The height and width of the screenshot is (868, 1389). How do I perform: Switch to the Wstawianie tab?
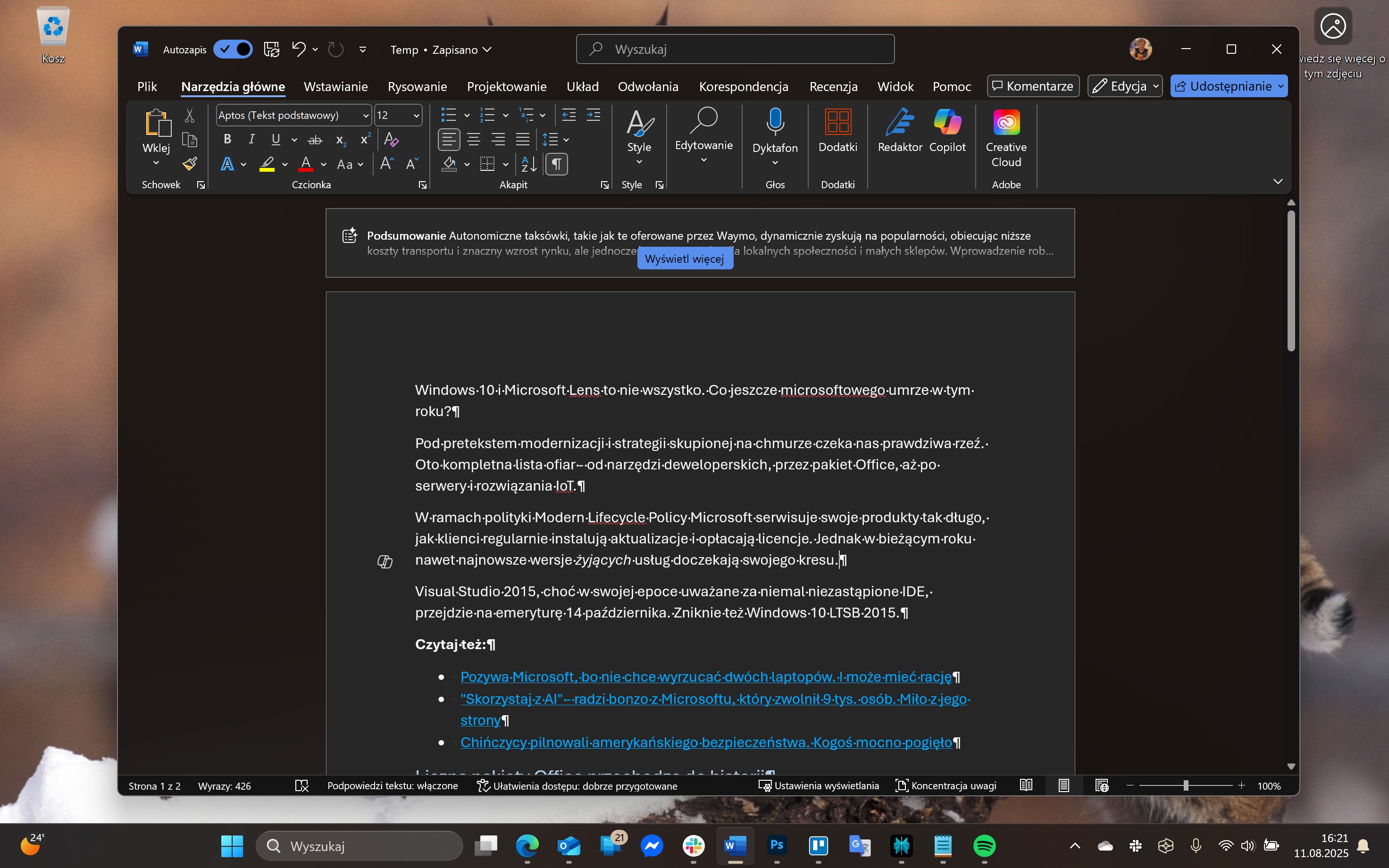tap(335, 86)
